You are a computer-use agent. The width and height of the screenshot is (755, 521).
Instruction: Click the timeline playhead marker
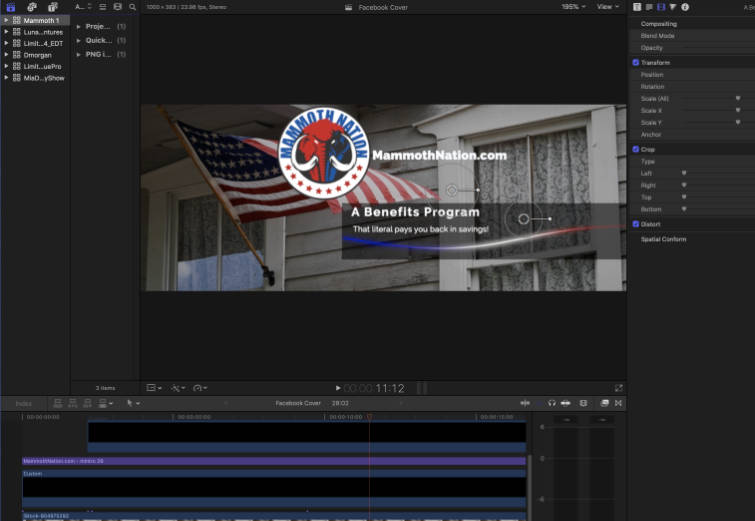point(369,417)
